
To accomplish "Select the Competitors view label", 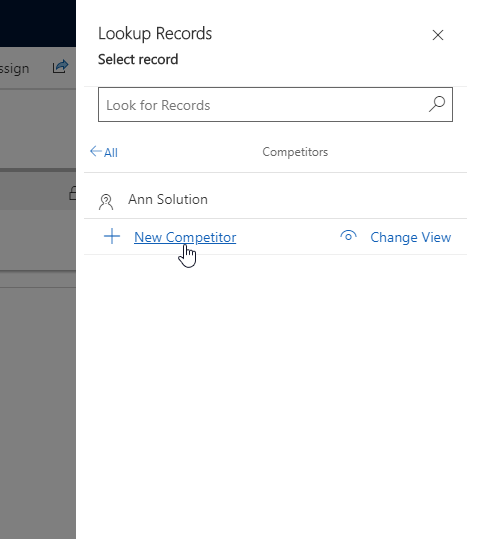I will [295, 152].
